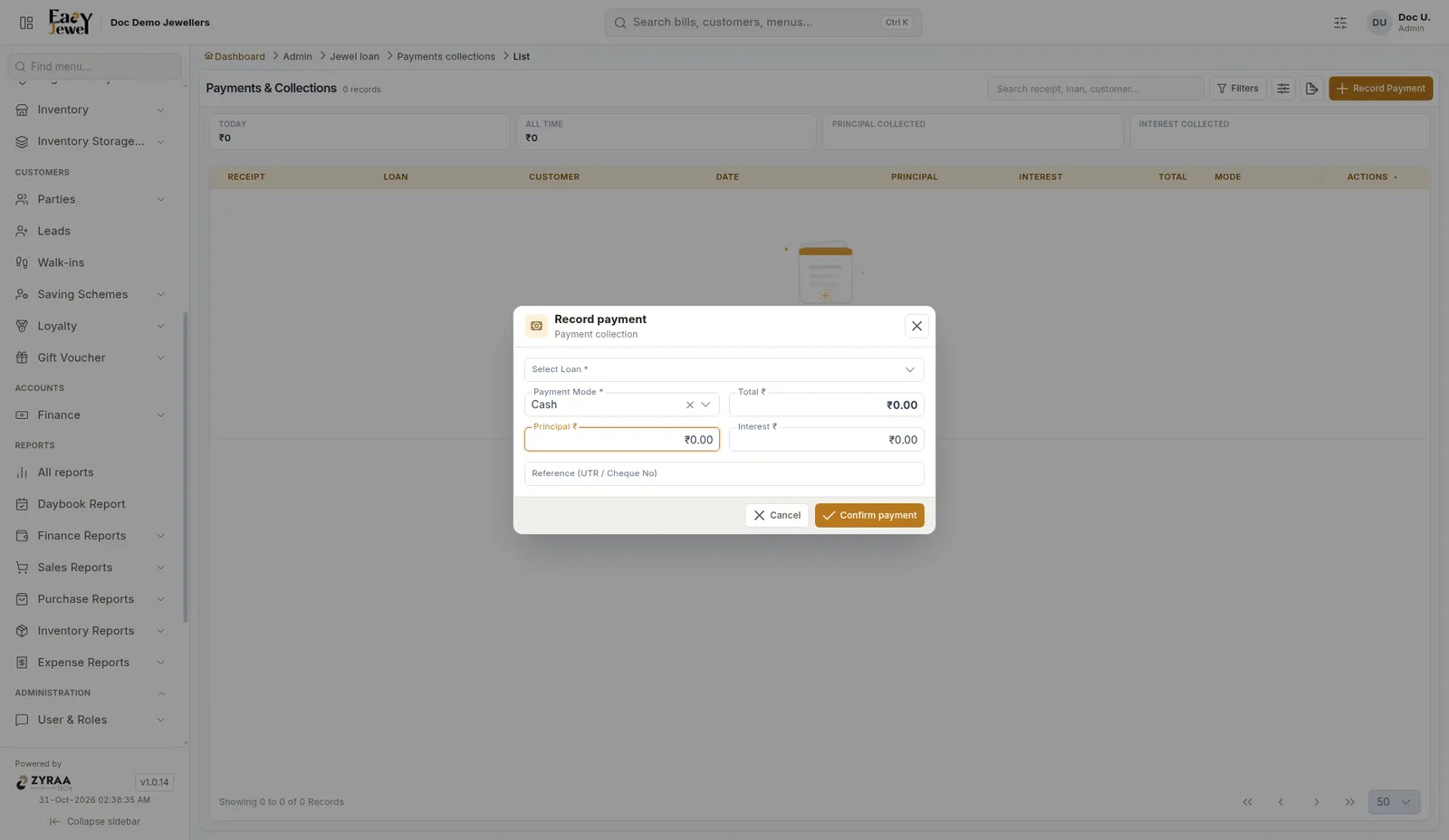
Task: Close the Record payment dialog
Action: (916, 326)
